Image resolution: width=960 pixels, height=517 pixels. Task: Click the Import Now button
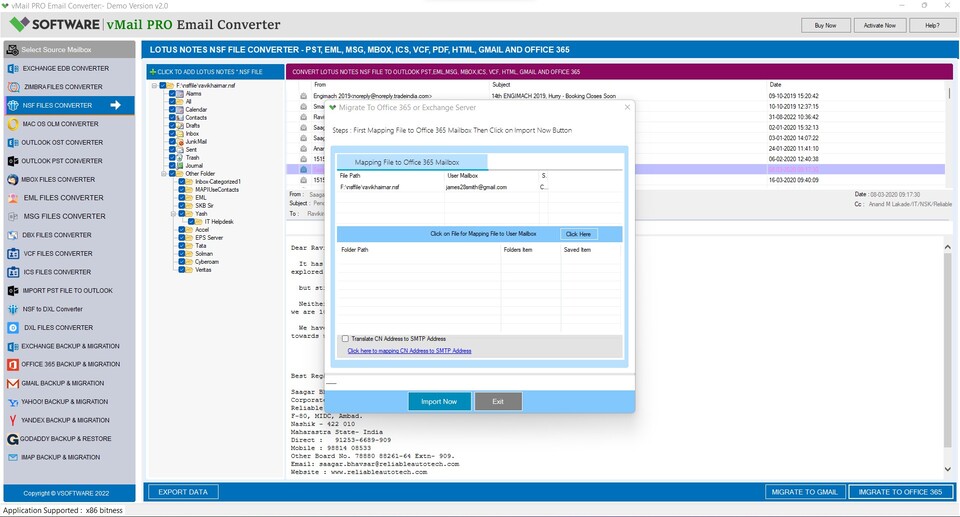(439, 402)
